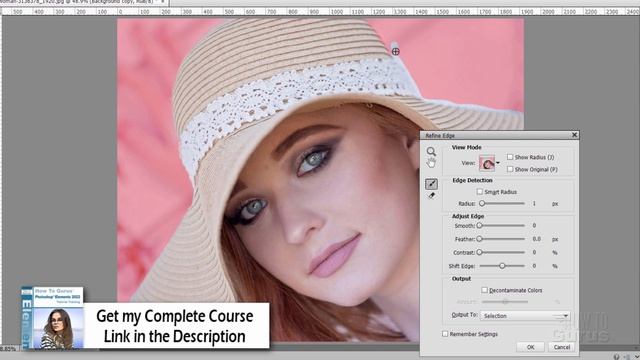Click the Shift Edge value field
Image resolution: width=640 pixels, height=360 pixels.
534,266
